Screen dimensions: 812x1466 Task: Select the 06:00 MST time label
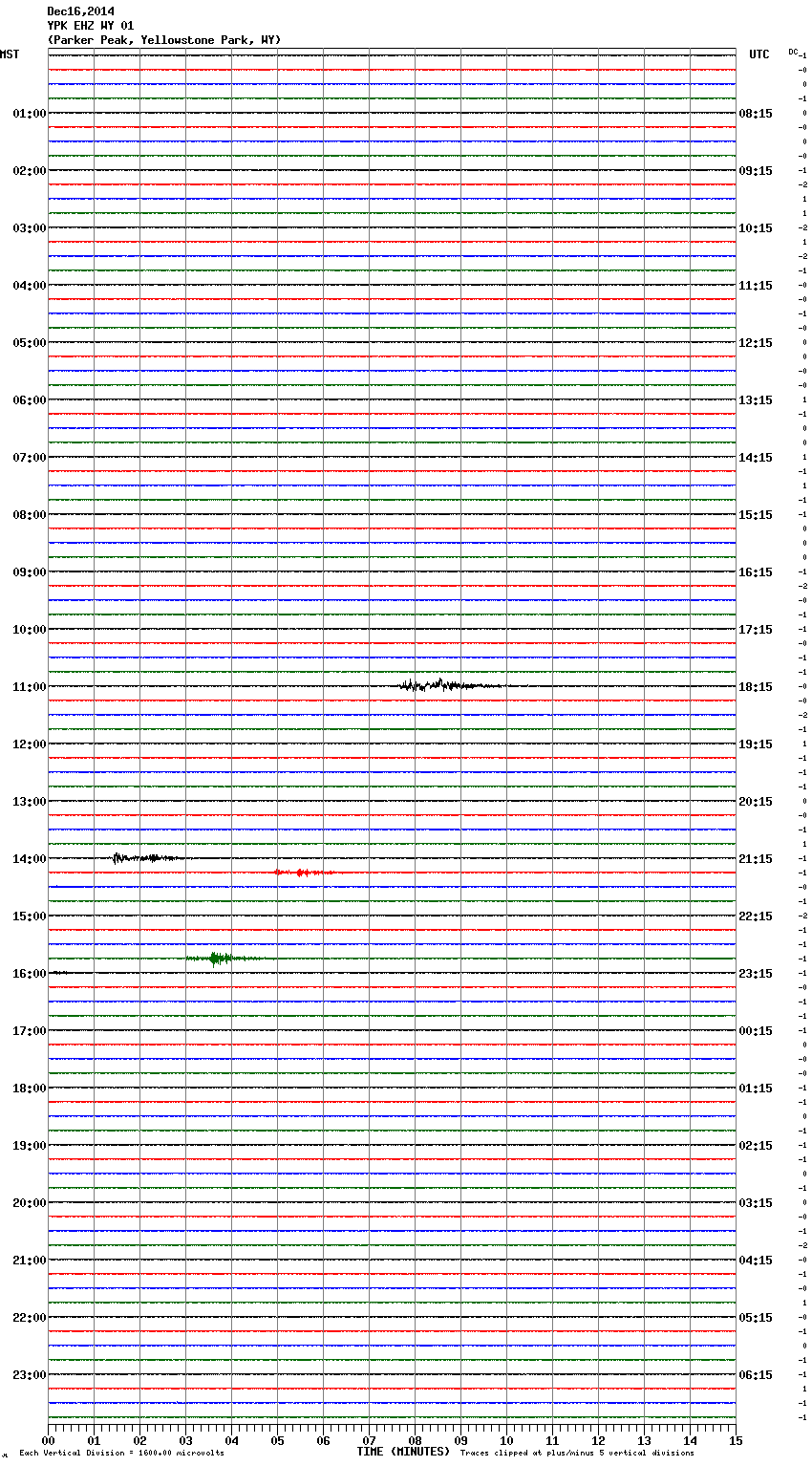[x=30, y=400]
